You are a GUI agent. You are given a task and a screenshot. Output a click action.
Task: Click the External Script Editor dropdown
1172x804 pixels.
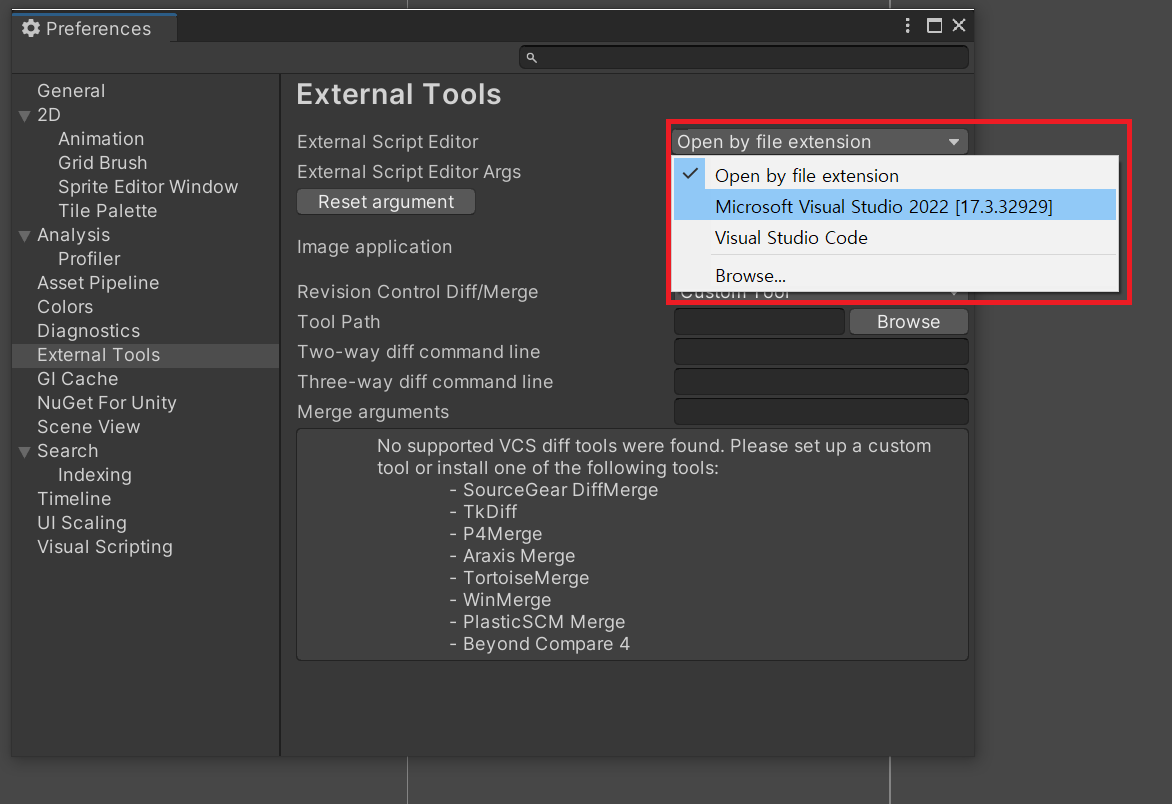point(819,142)
